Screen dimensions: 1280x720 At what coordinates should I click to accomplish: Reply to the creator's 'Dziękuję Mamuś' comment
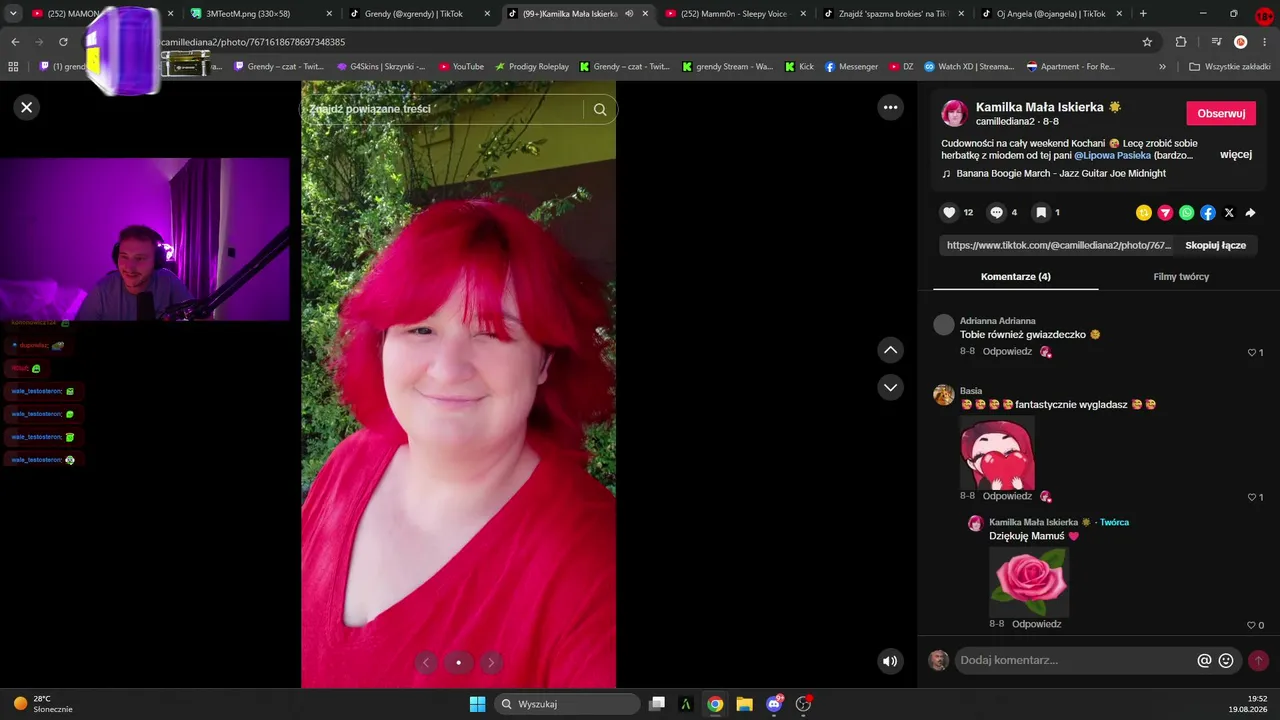coord(1036,624)
